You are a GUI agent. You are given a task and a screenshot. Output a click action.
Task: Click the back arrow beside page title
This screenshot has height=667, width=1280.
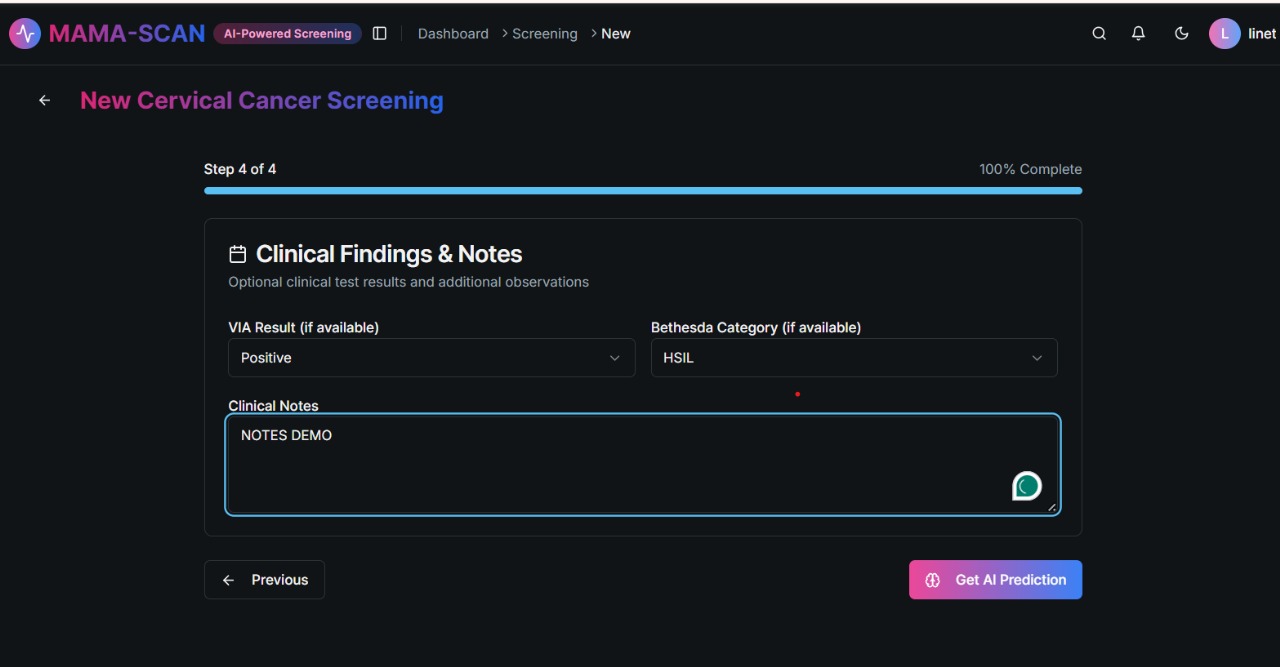(44, 100)
